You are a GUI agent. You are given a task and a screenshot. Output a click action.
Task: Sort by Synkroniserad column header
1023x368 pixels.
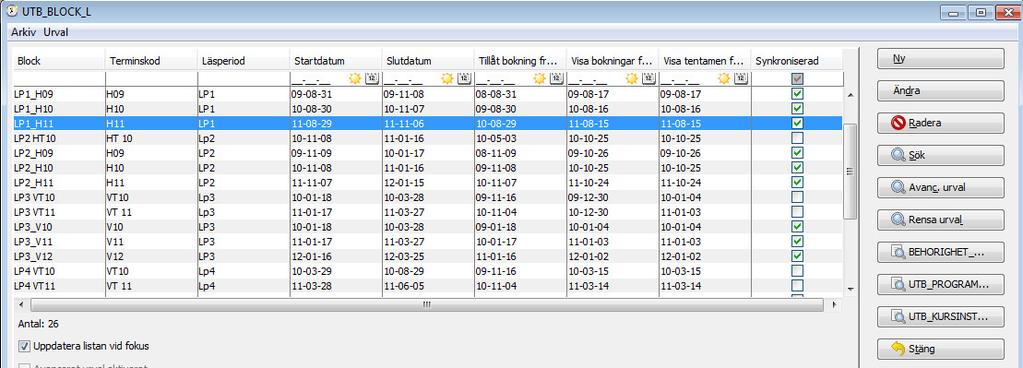click(x=797, y=61)
